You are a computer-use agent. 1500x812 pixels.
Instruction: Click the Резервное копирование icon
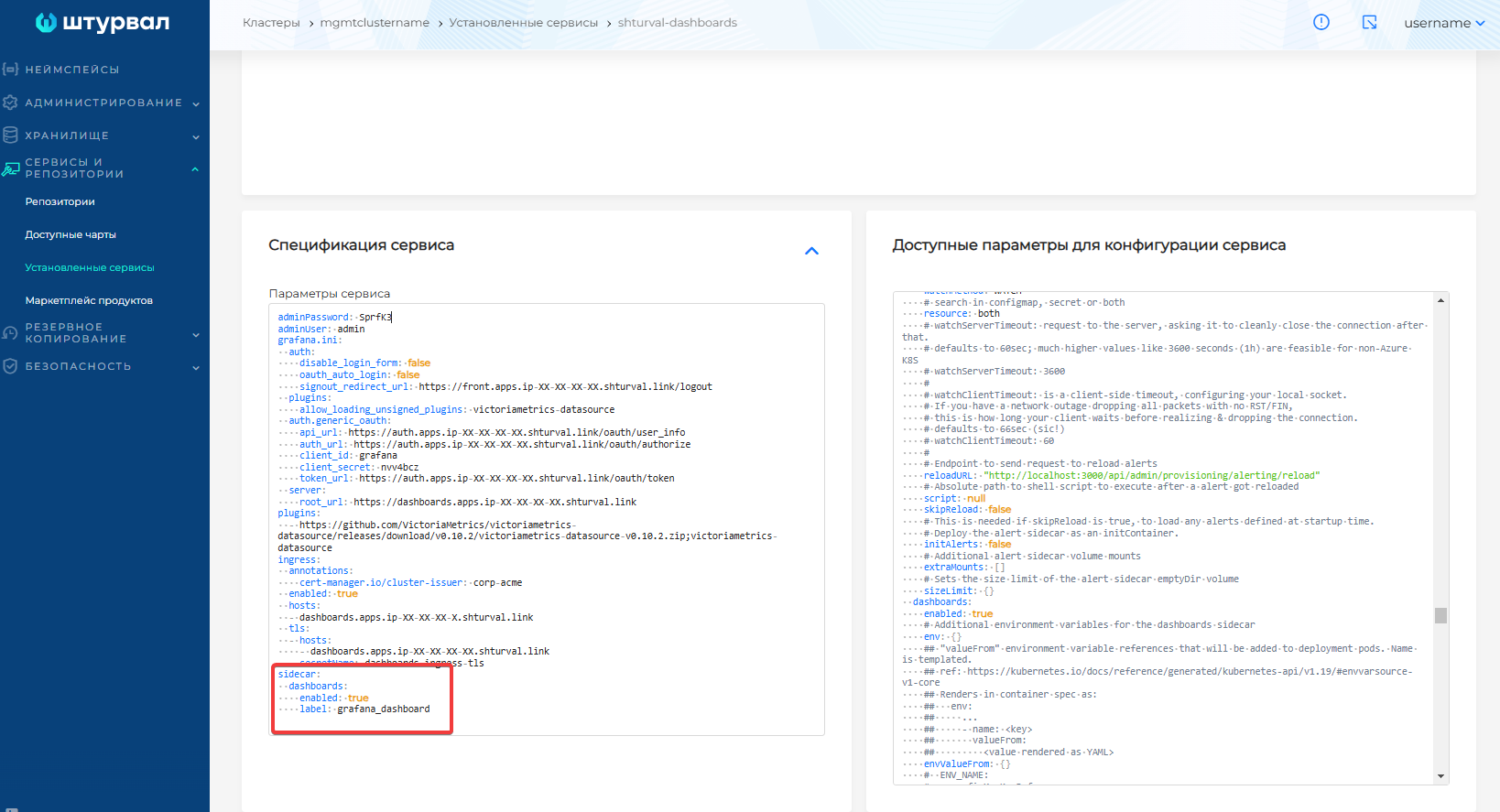point(10,333)
